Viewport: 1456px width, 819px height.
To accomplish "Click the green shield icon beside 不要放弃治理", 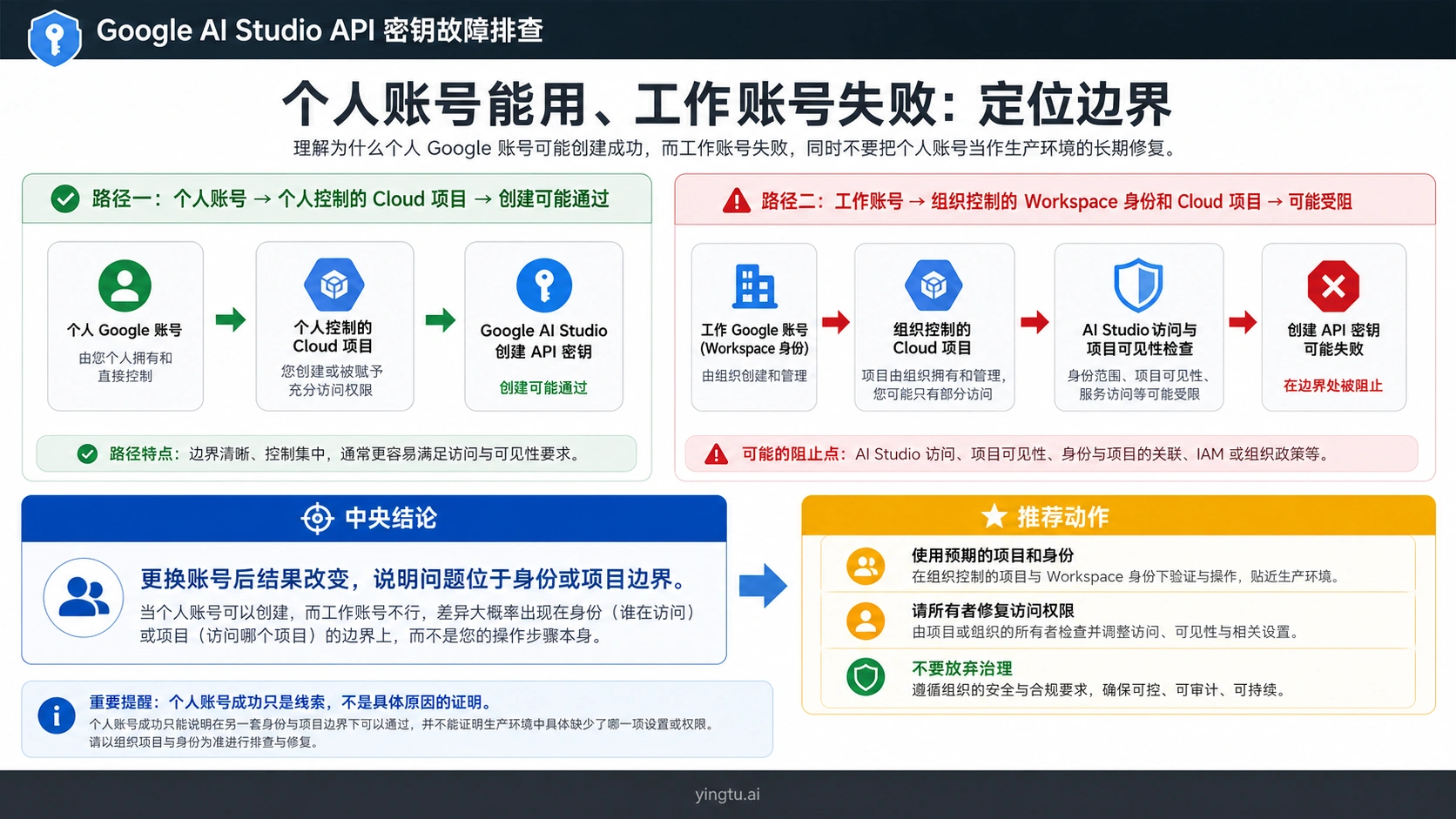I will pyautogui.click(x=866, y=677).
